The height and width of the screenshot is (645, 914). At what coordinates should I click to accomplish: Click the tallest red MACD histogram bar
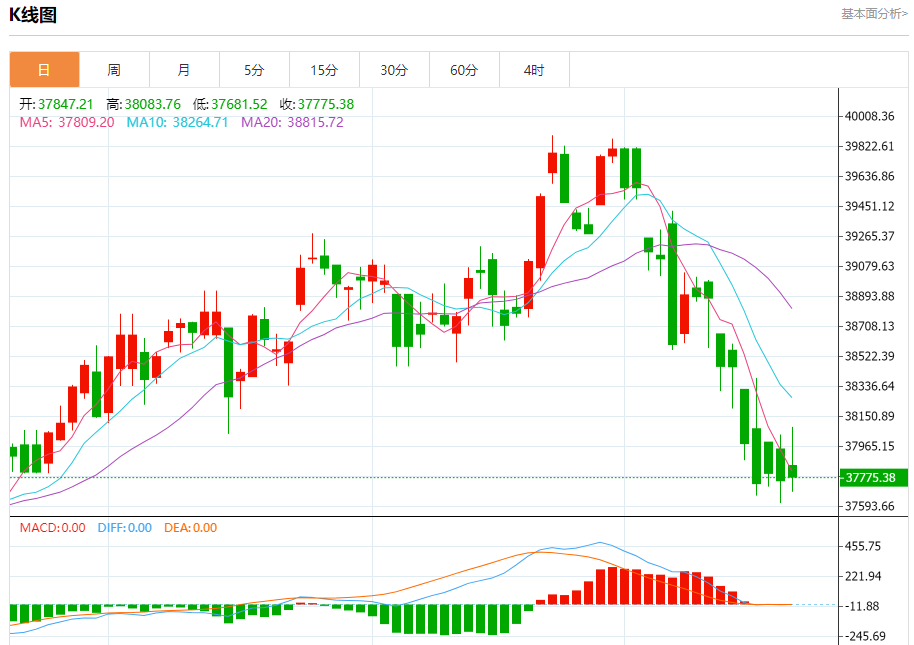[613, 586]
